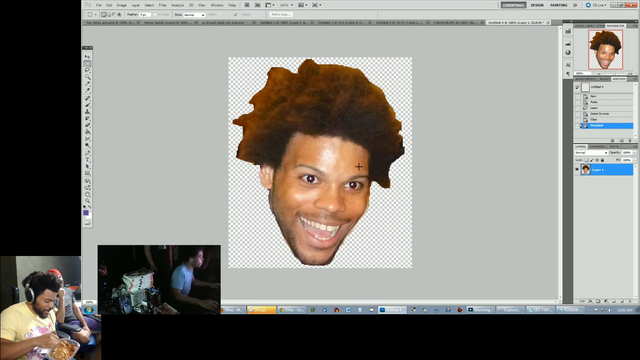Open the Opacity slider dropdown

coord(634,153)
